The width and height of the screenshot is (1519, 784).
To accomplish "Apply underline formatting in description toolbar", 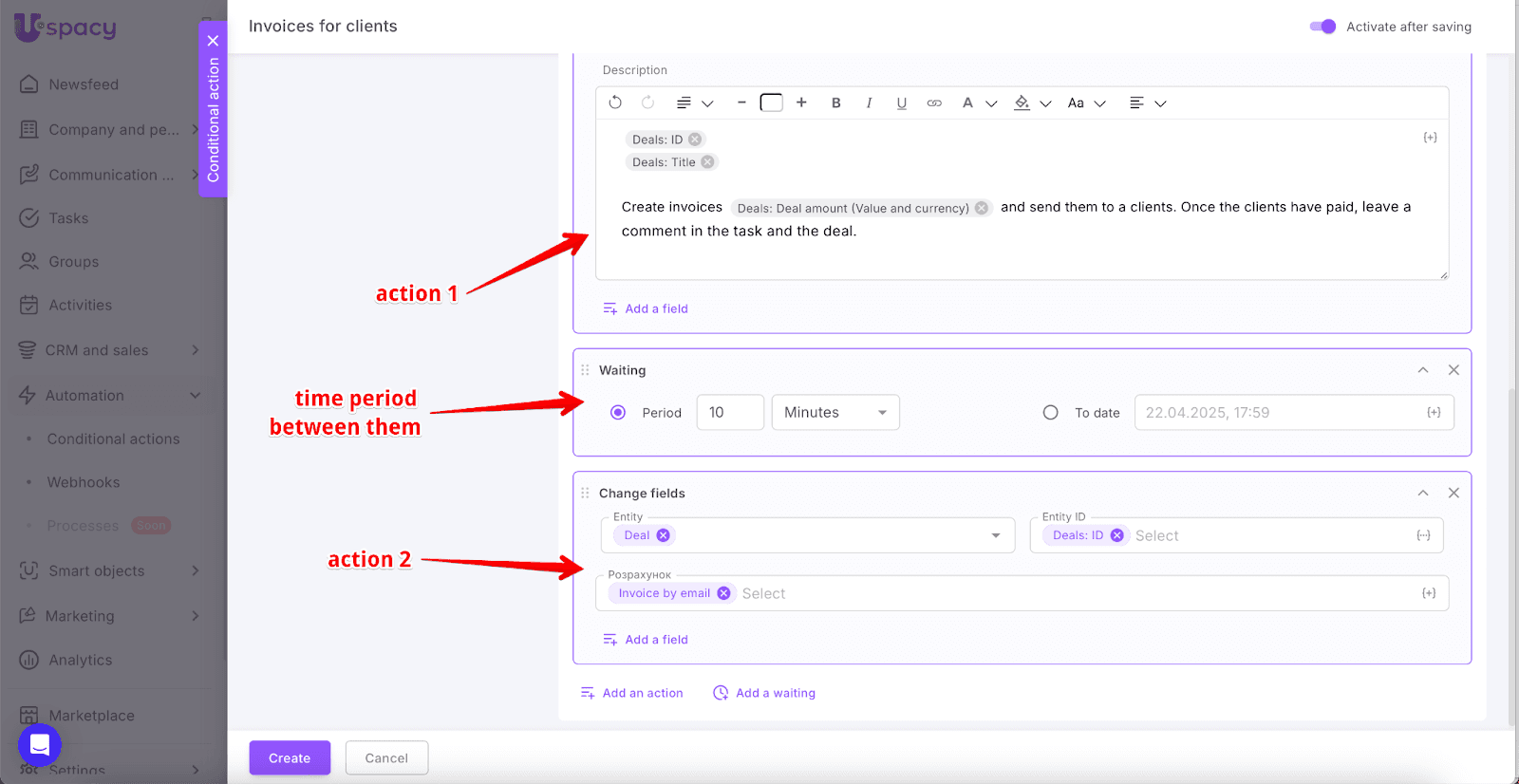I will click(x=901, y=103).
